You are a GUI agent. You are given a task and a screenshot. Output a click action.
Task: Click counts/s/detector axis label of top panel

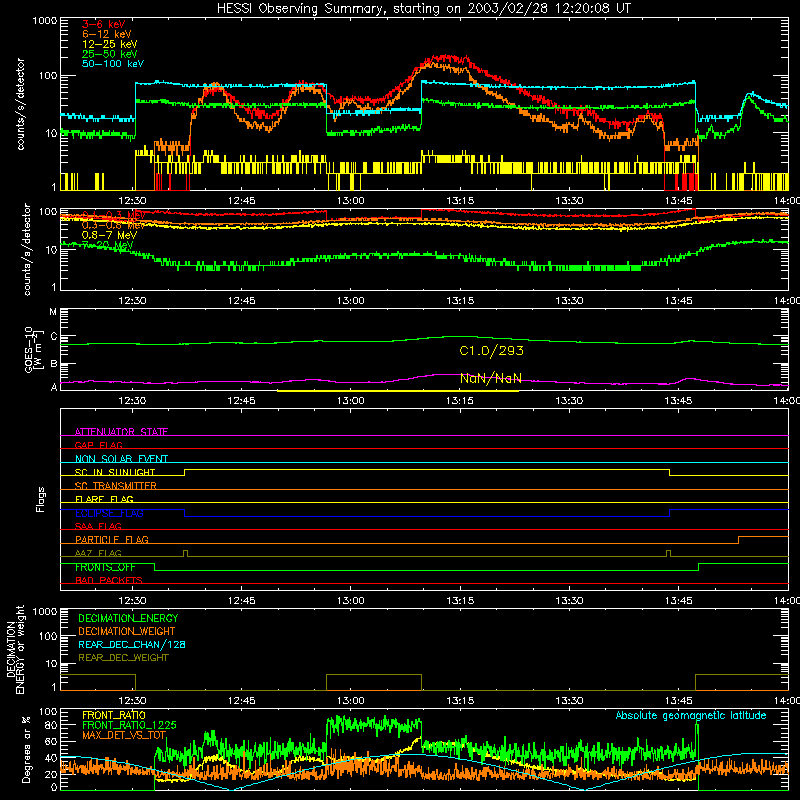(x=20, y=104)
